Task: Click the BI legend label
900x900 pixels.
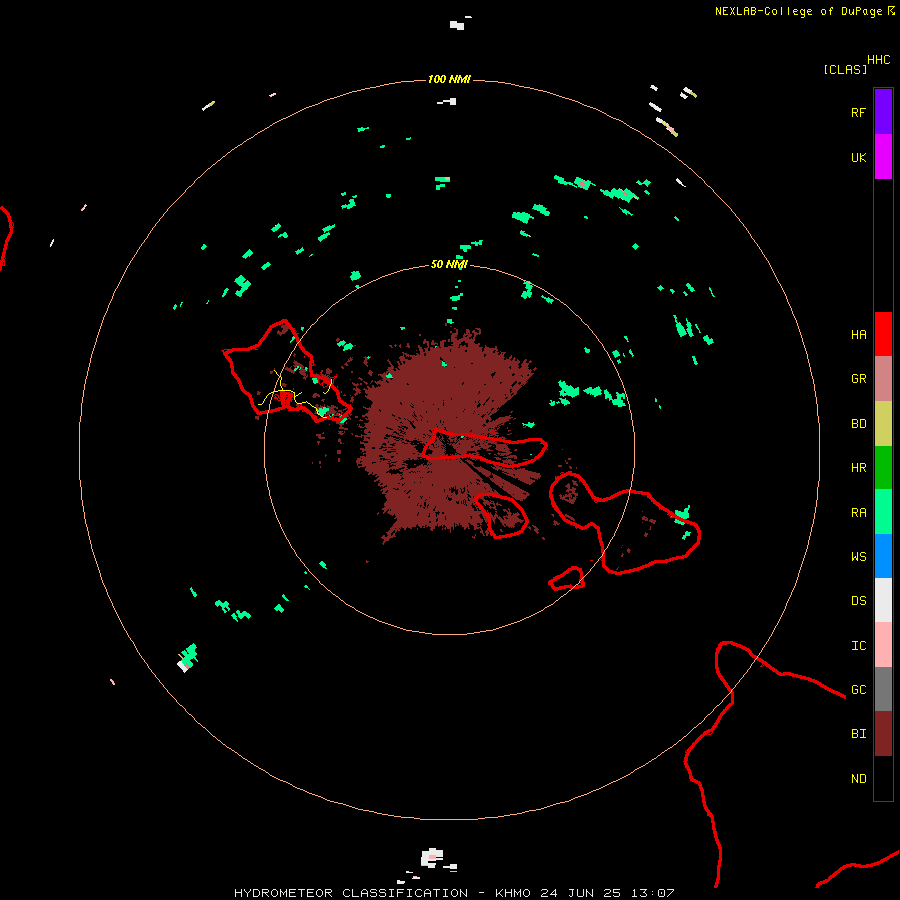Action: tap(858, 734)
